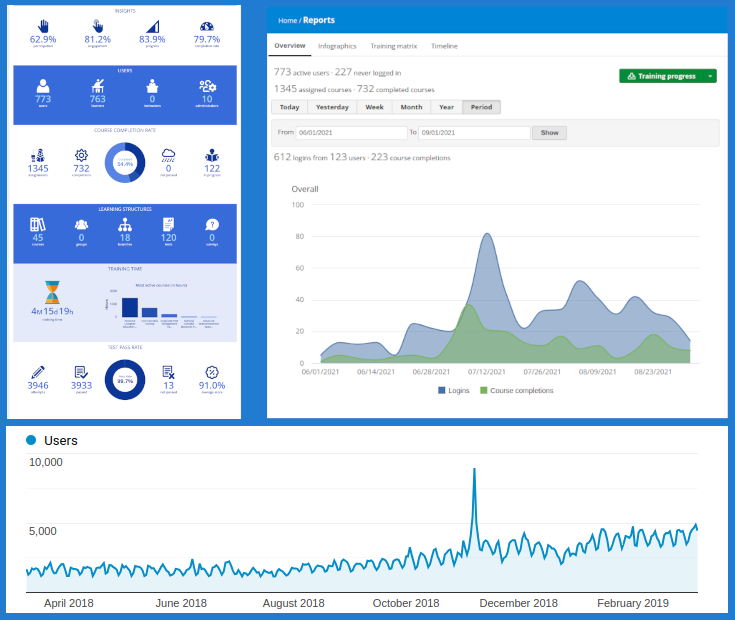The image size is (735, 620).
Task: Go to Home breadcrumb link
Action: click(287, 20)
